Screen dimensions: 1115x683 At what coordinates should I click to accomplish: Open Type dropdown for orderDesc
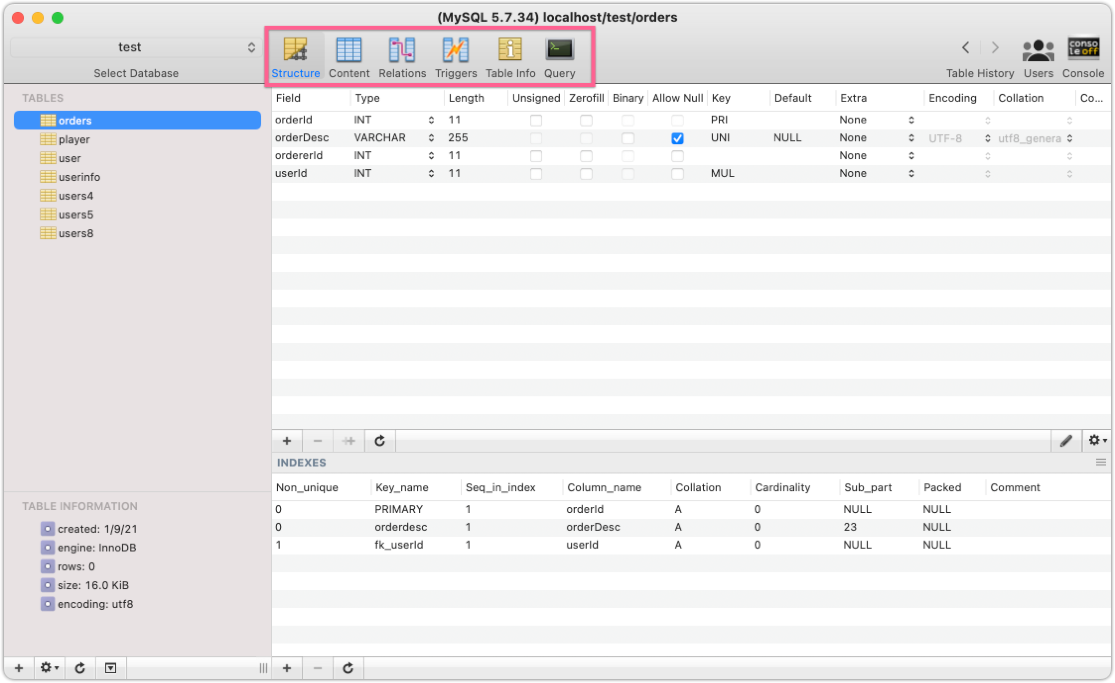[x=431, y=138]
